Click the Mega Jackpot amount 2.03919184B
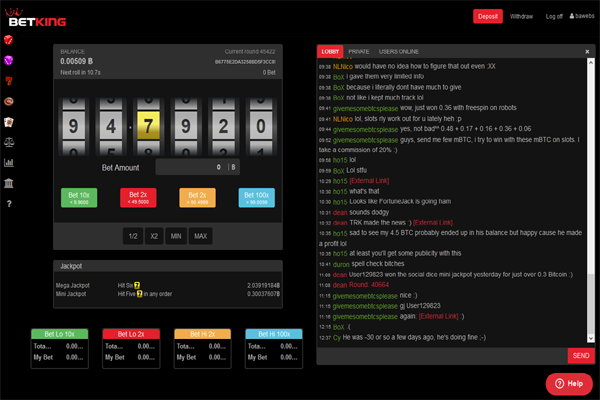600x400 pixels. coord(263,286)
